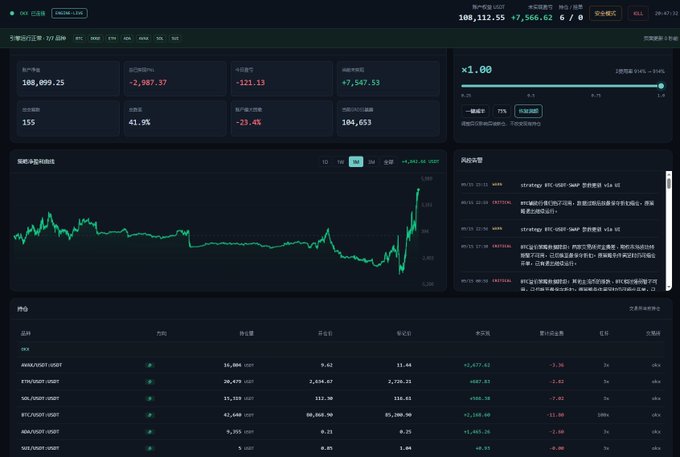Viewport: 680px width, 457px height.
Task: Click the green direction badge in the BTC row
Action: click(x=150, y=415)
